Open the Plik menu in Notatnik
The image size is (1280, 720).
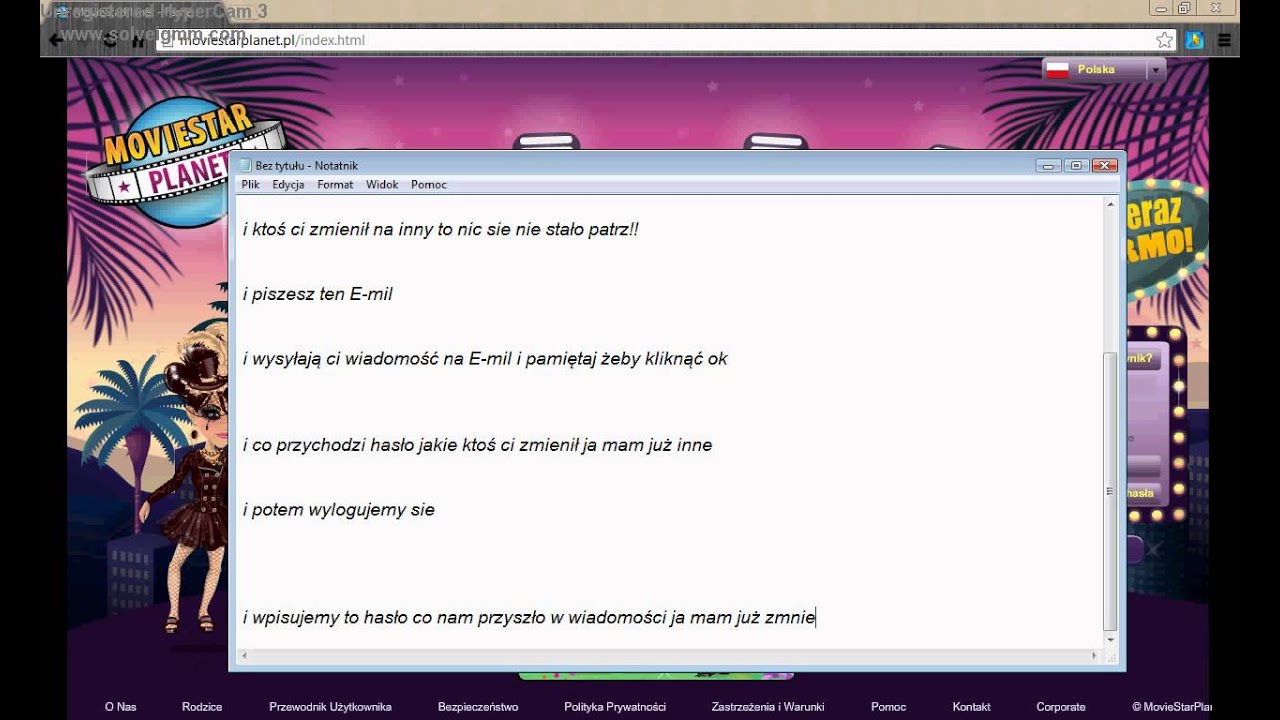pos(250,185)
